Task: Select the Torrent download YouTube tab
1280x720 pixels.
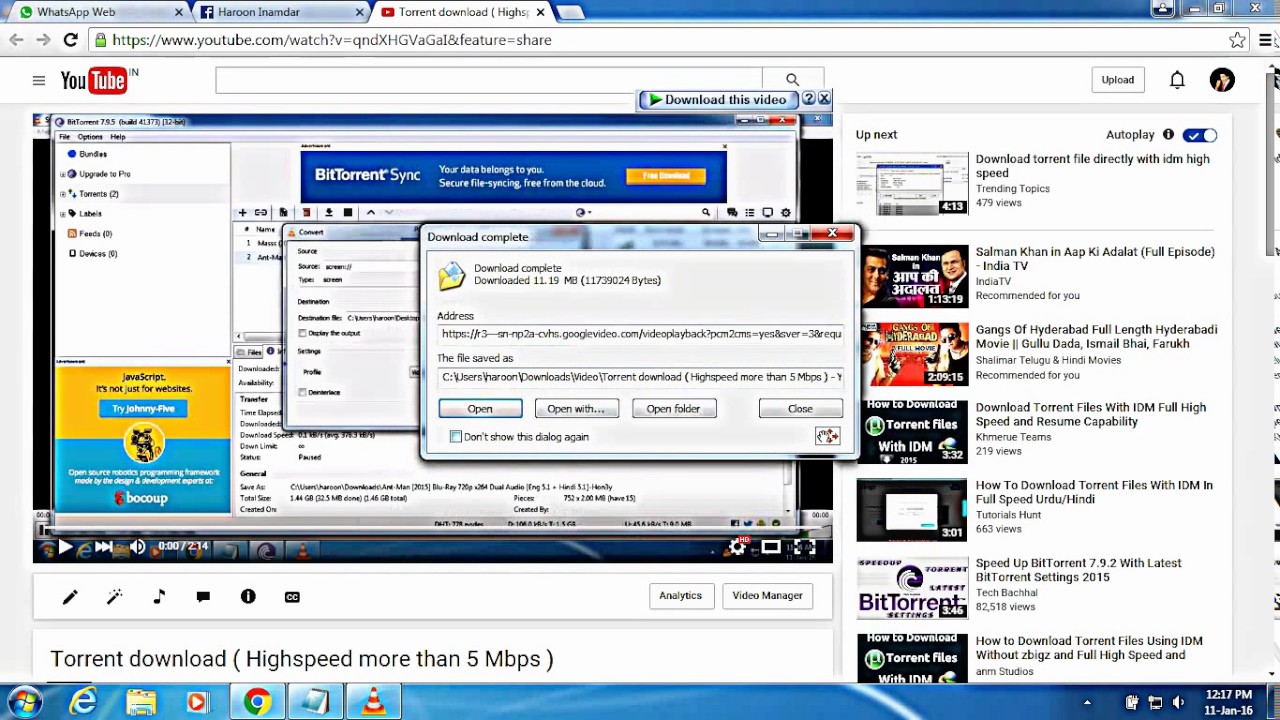Action: 462,12
